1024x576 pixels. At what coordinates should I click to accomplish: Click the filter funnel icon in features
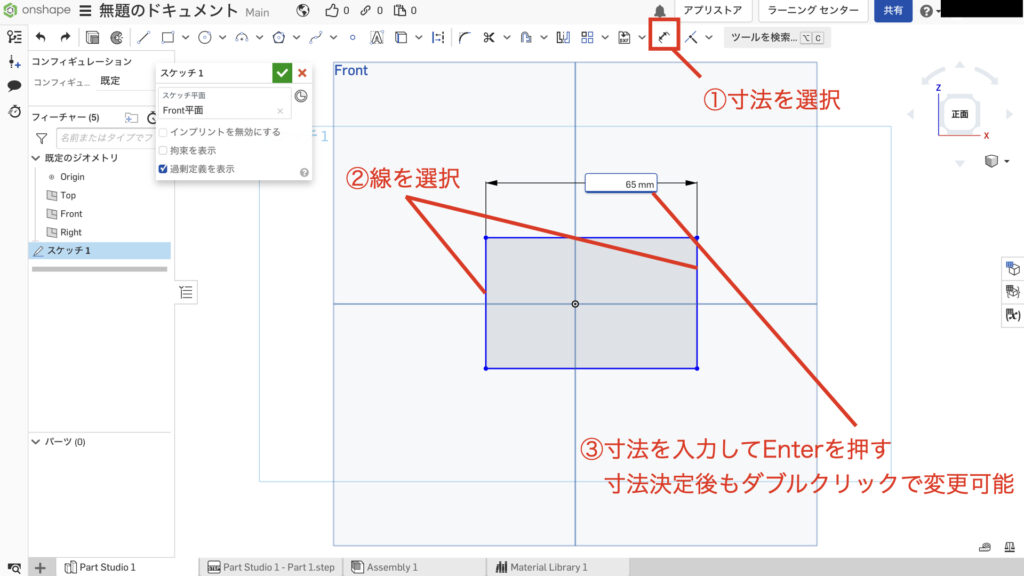[41, 138]
